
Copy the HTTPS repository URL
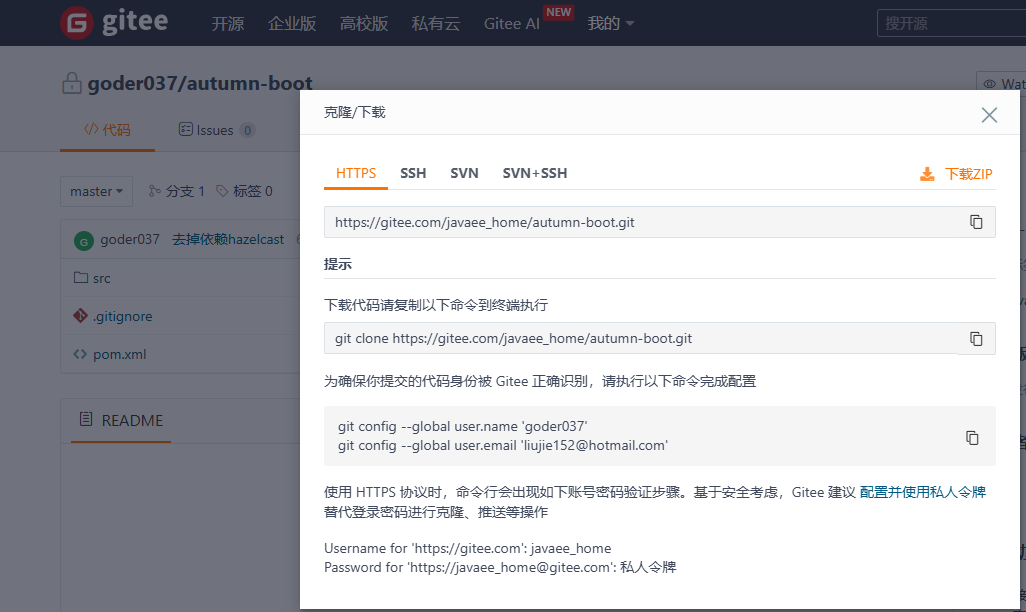tap(976, 222)
